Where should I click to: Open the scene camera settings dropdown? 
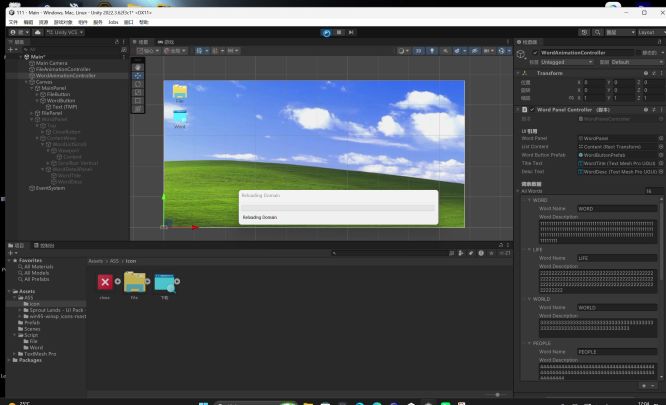click(488, 51)
